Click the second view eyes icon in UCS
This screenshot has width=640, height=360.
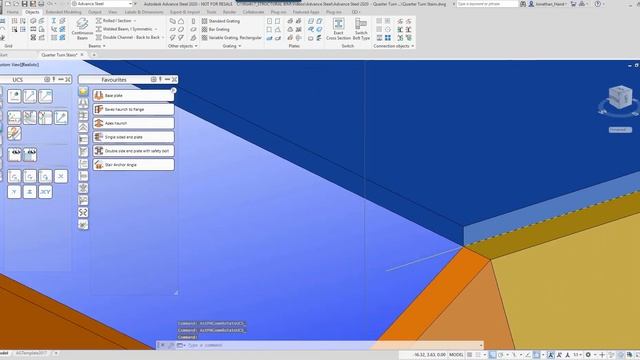[x=30, y=155]
